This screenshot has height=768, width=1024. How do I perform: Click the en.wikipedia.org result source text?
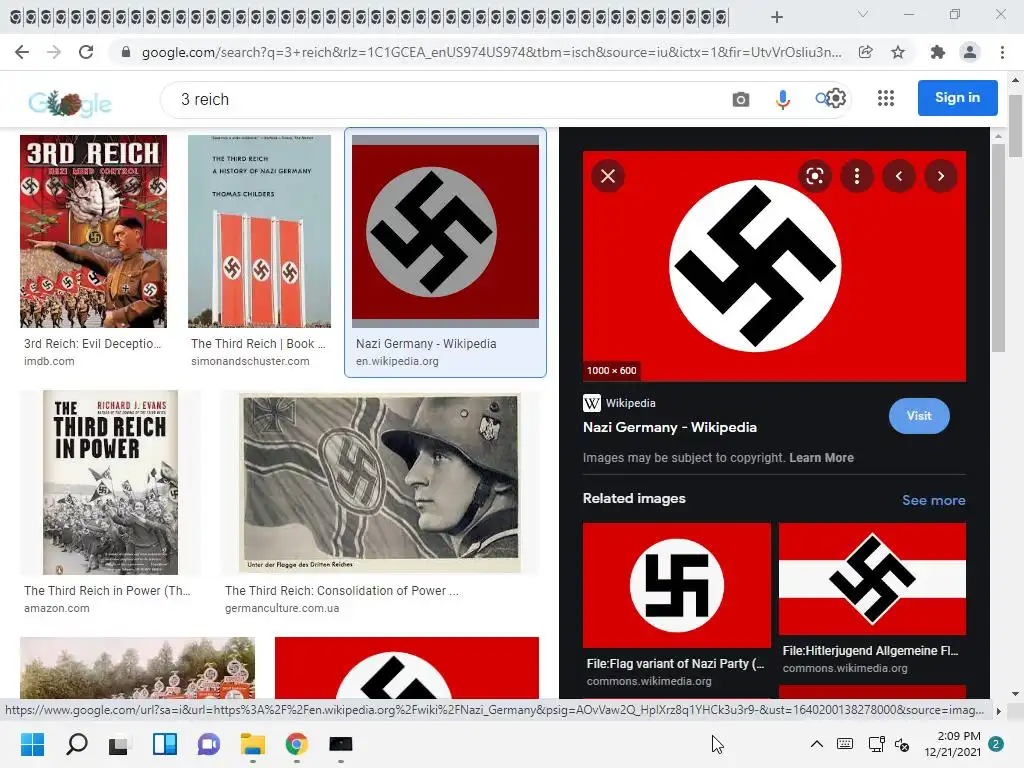[x=397, y=361]
